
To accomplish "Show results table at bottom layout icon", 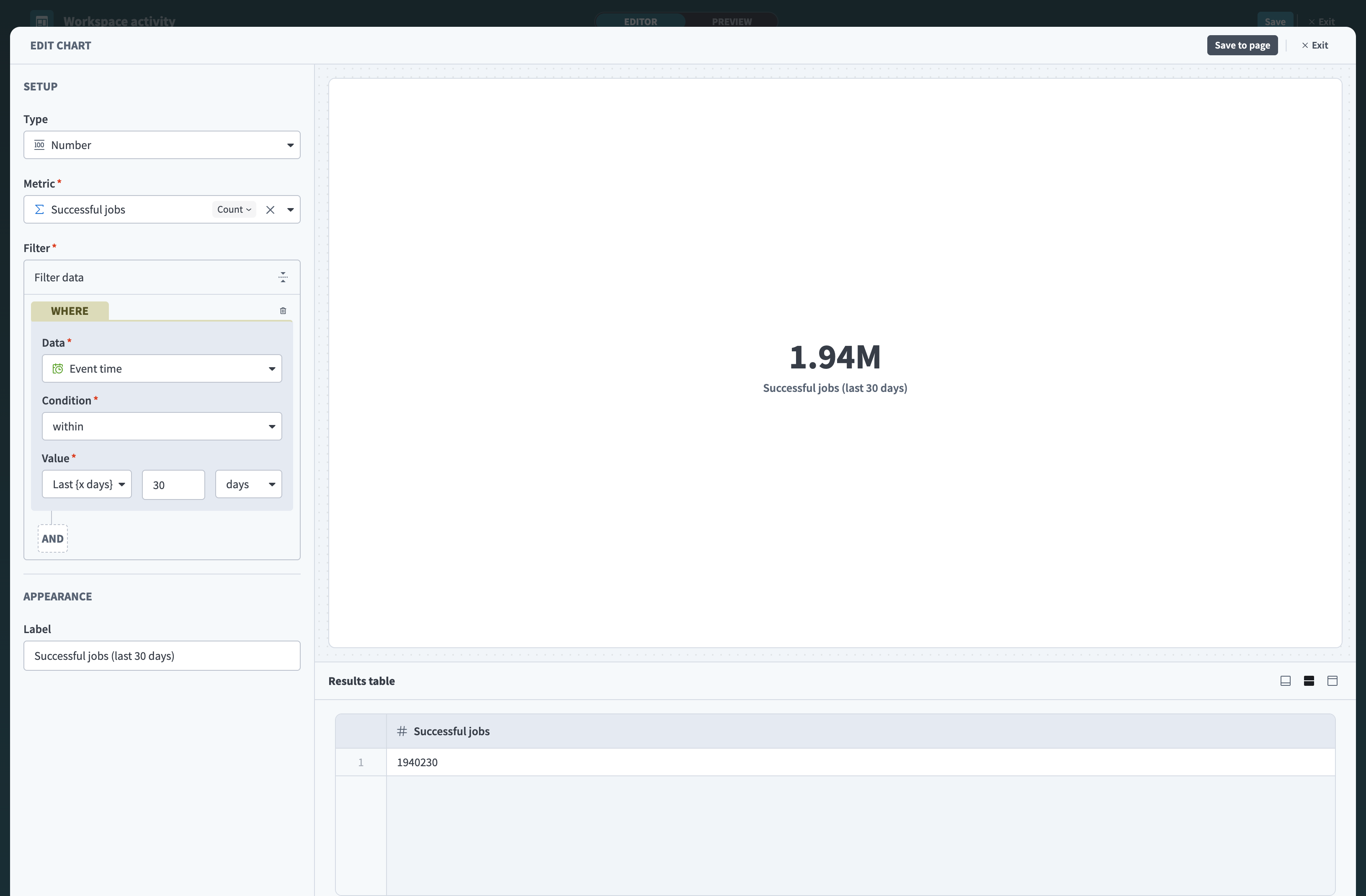I will pyautogui.click(x=1285, y=681).
